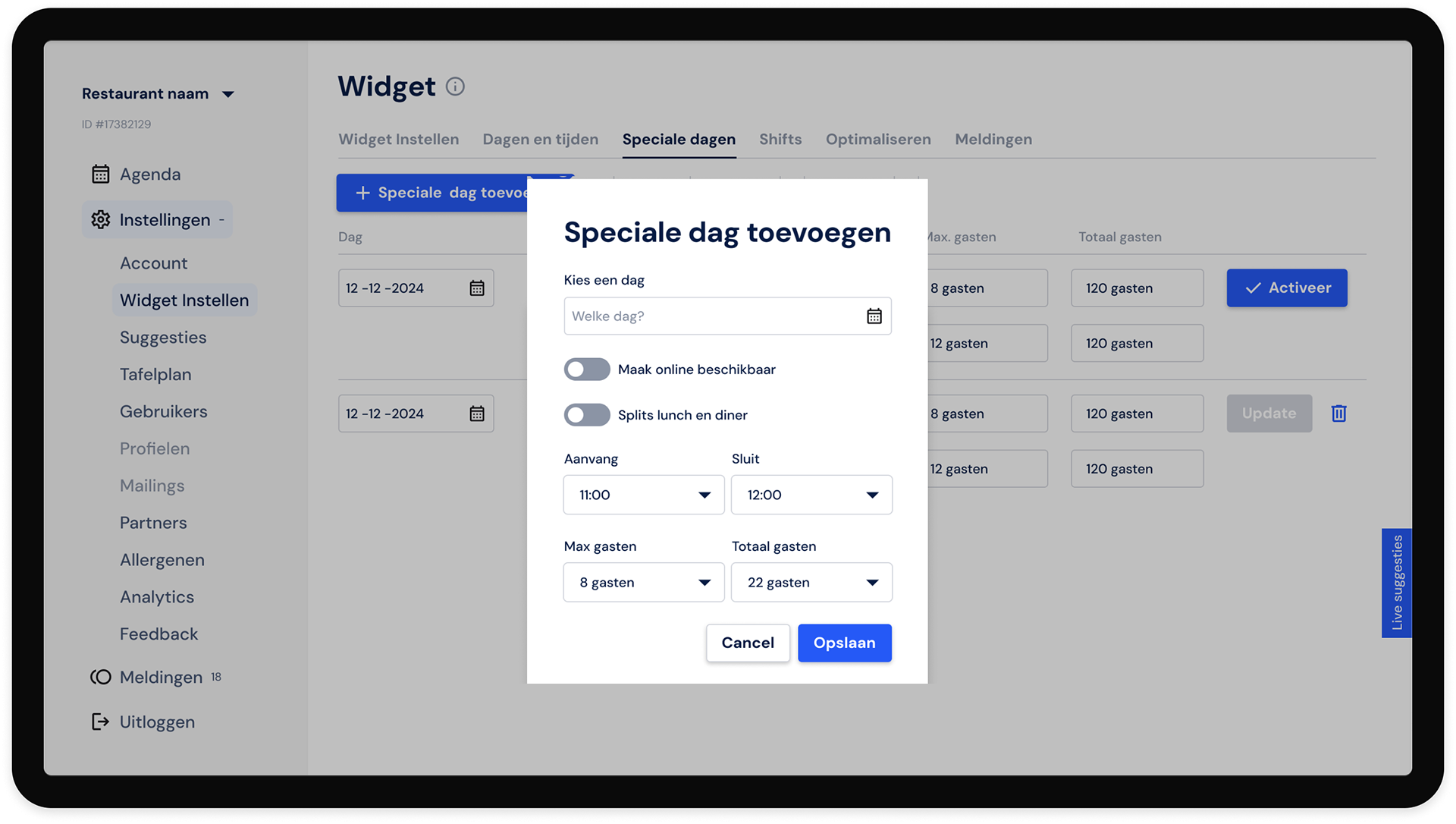Open the Max gasten 8 gasten dropdown

[643, 583]
